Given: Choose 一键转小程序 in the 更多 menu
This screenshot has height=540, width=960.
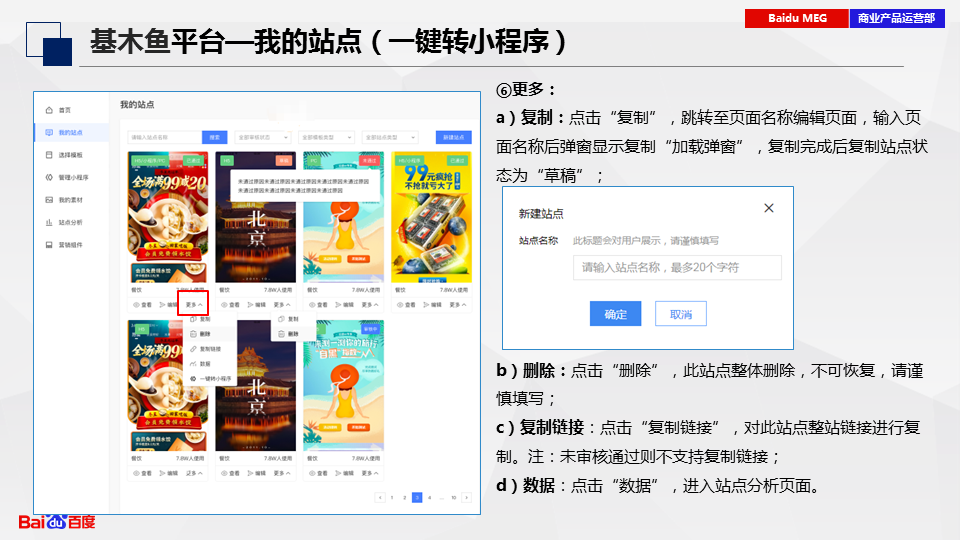Looking at the screenshot, I should tap(215, 379).
